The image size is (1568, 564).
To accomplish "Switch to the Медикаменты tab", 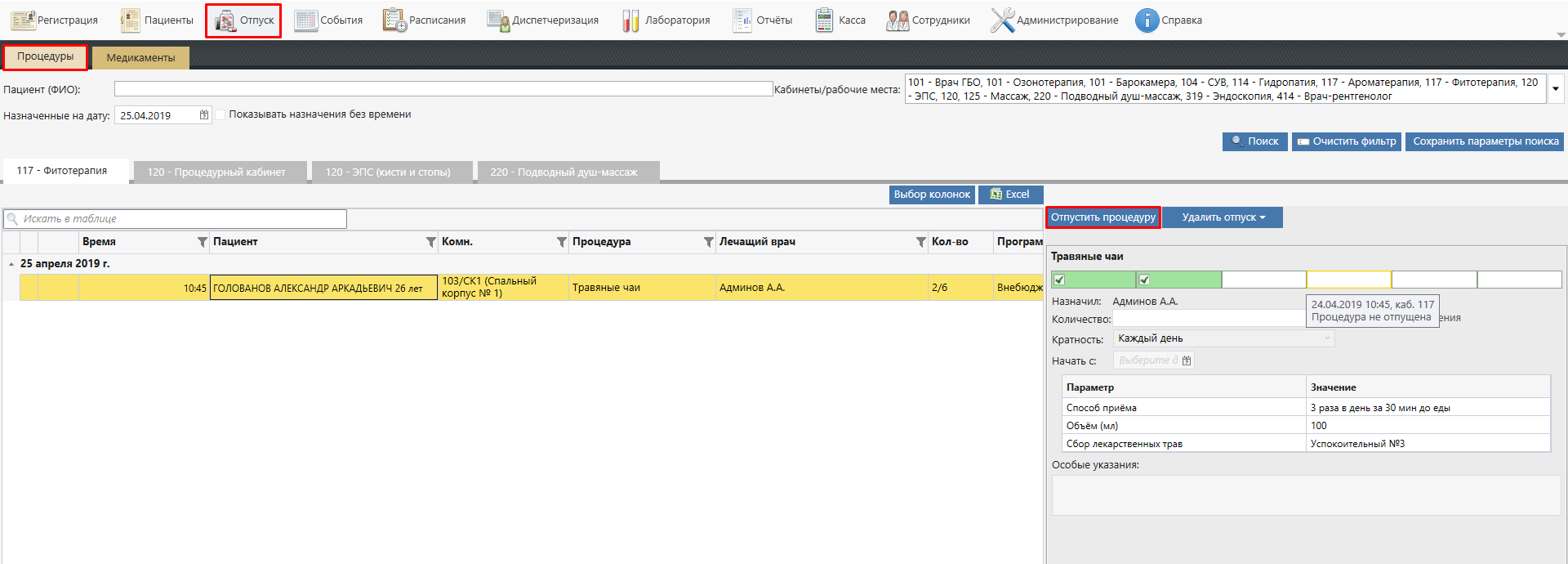I will click(140, 58).
